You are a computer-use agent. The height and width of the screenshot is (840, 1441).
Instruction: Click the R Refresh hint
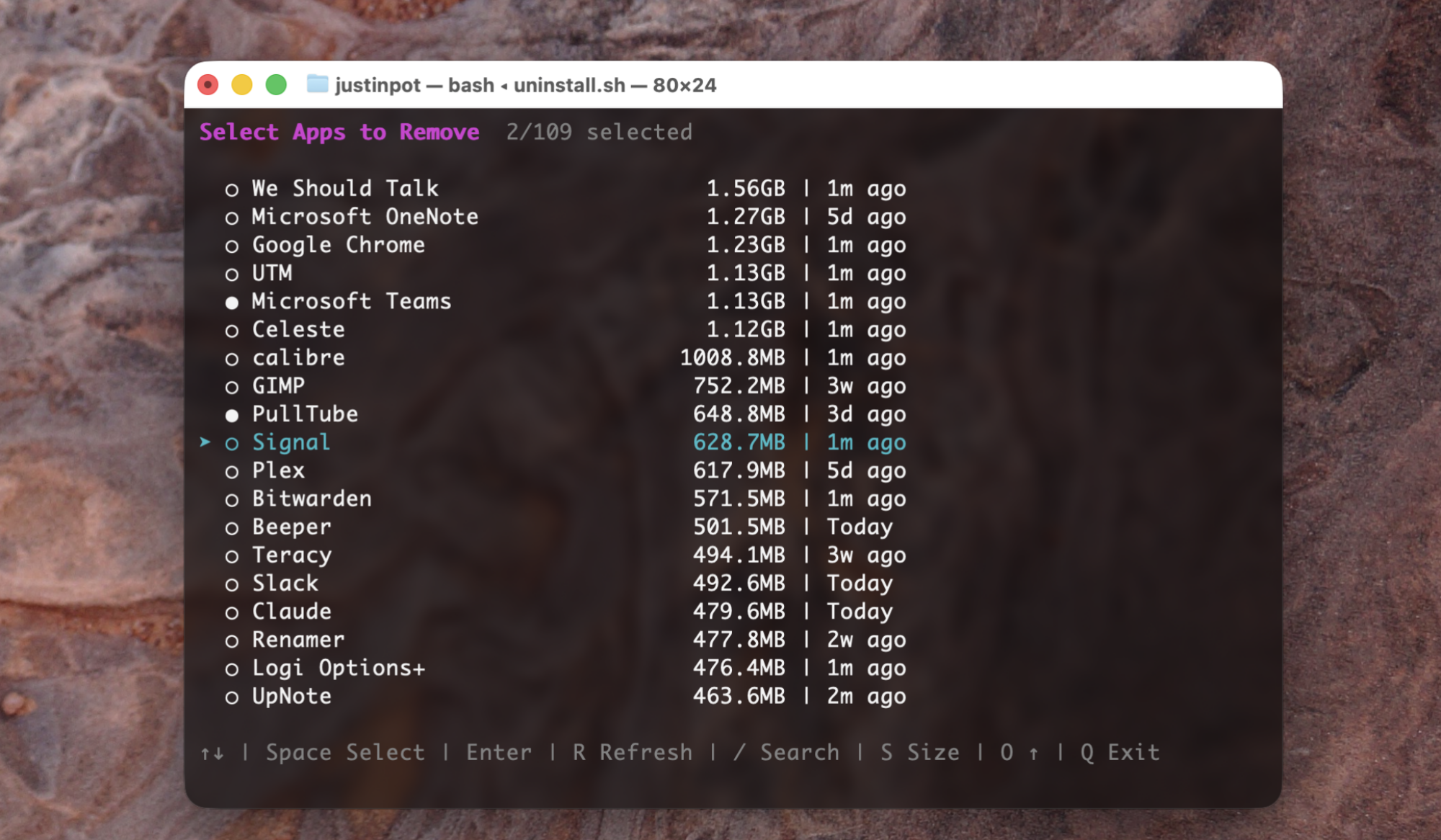632,752
